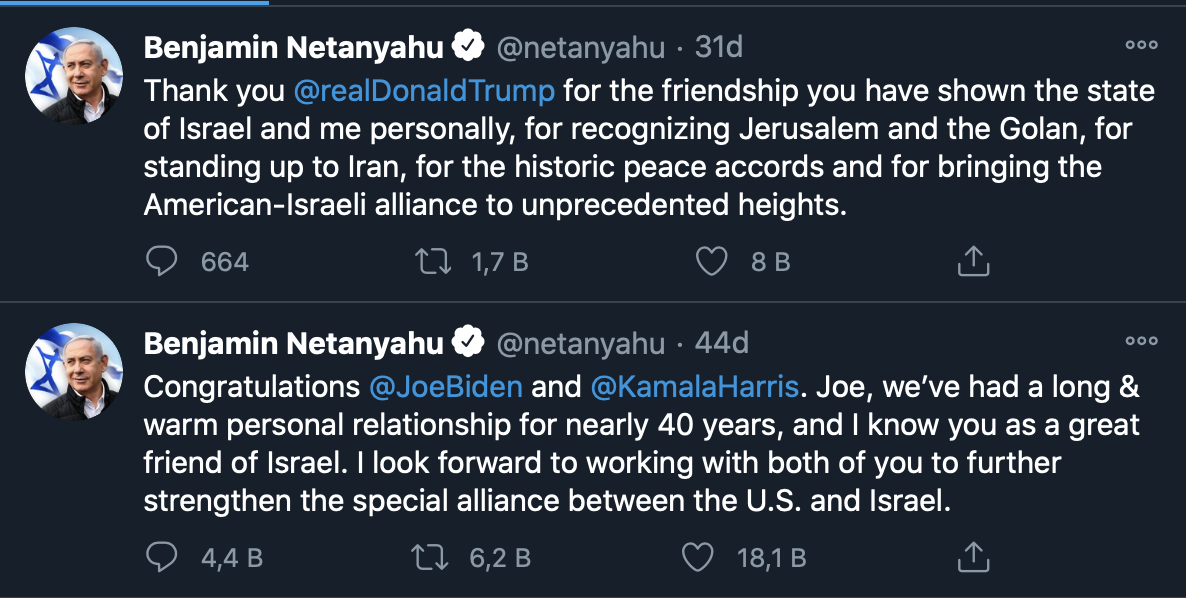Retweet the Biden congratulations tweet
This screenshot has width=1186, height=598.
point(430,557)
